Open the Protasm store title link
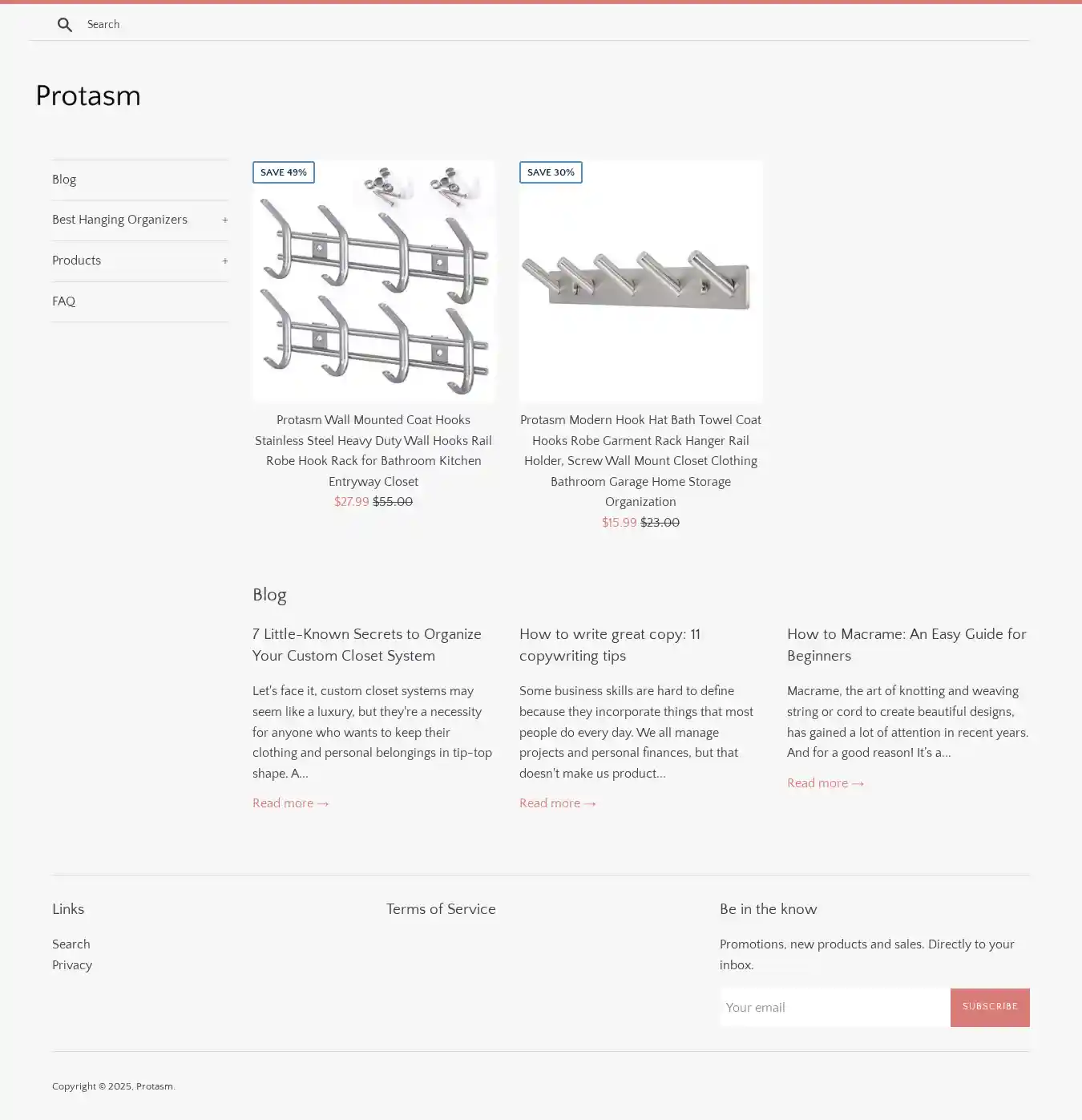This screenshot has width=1082, height=1120. pyautogui.click(x=88, y=96)
